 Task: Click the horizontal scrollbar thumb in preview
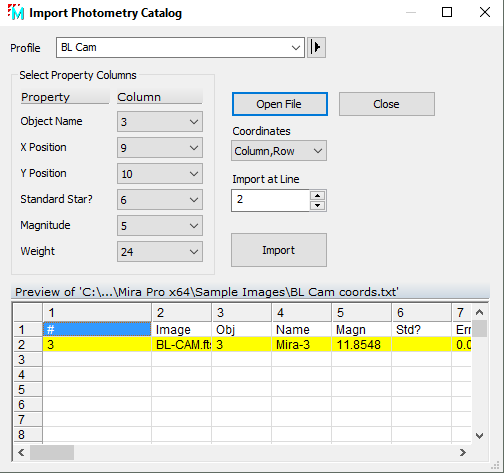point(52,452)
